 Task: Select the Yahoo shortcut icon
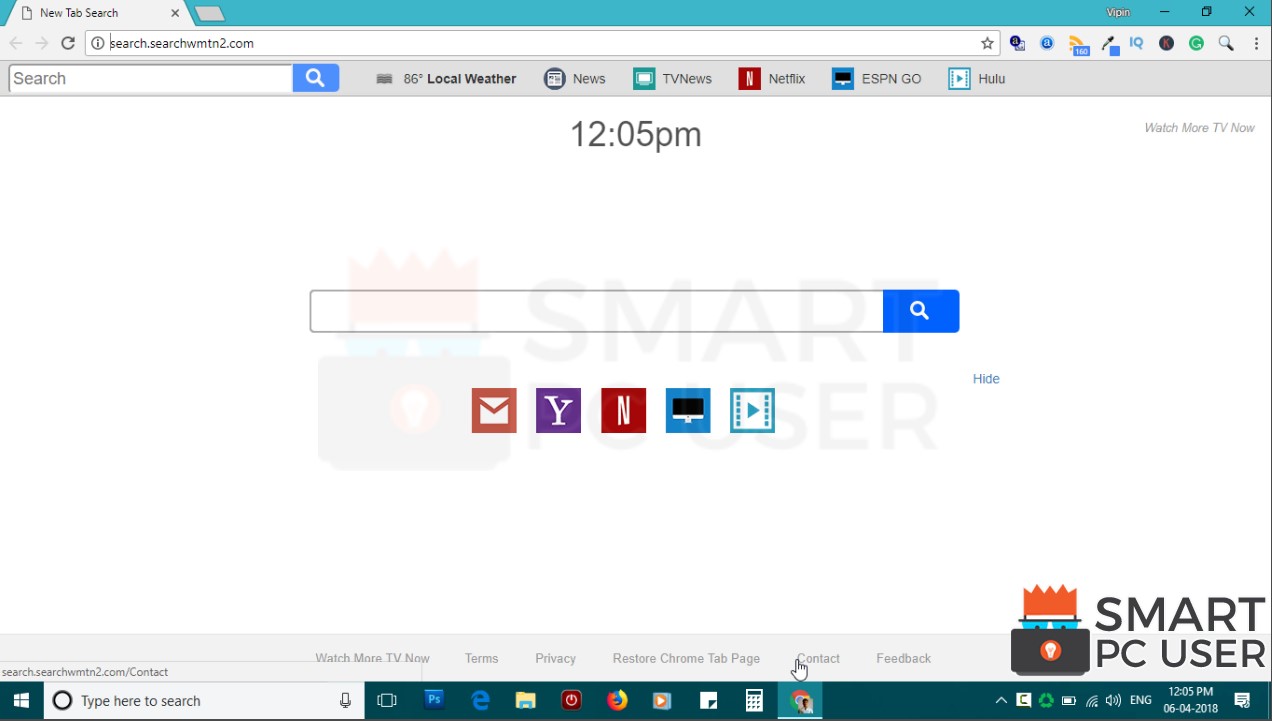click(558, 410)
